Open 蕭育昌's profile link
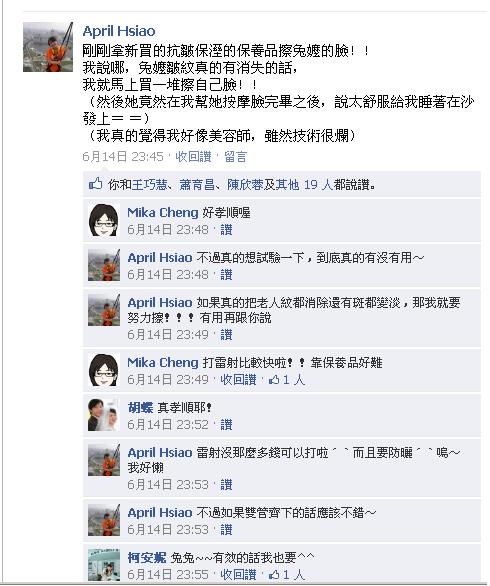 pyautogui.click(x=197, y=184)
